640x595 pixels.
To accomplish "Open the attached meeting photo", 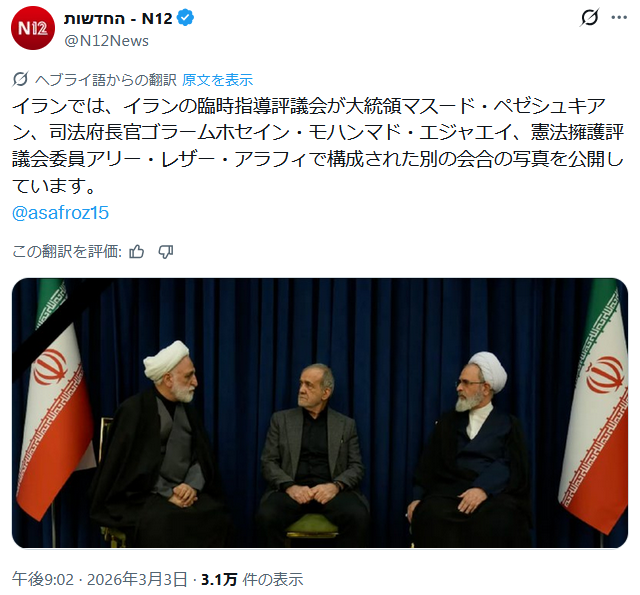I will tap(320, 413).
